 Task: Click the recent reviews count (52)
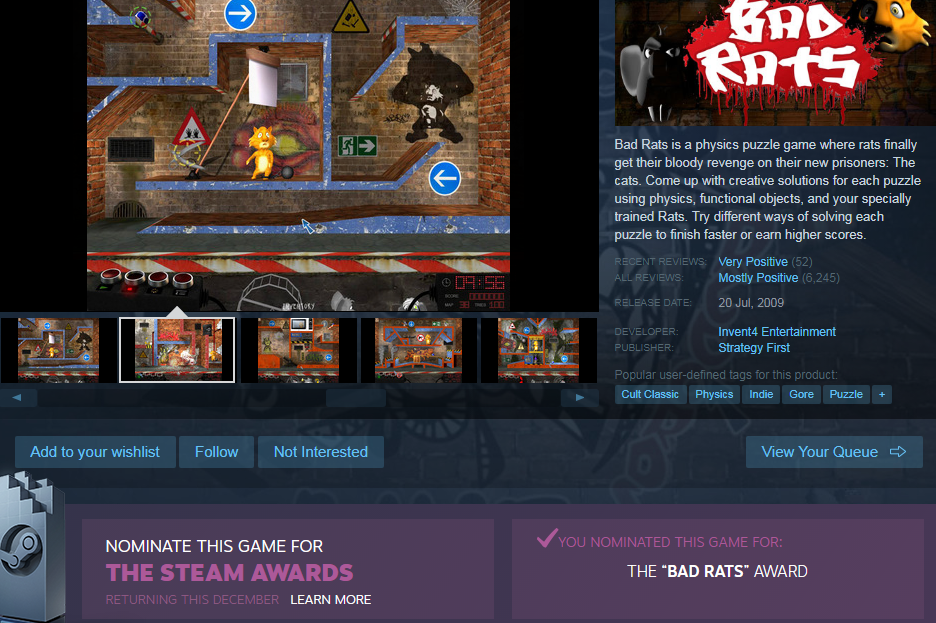click(x=802, y=261)
